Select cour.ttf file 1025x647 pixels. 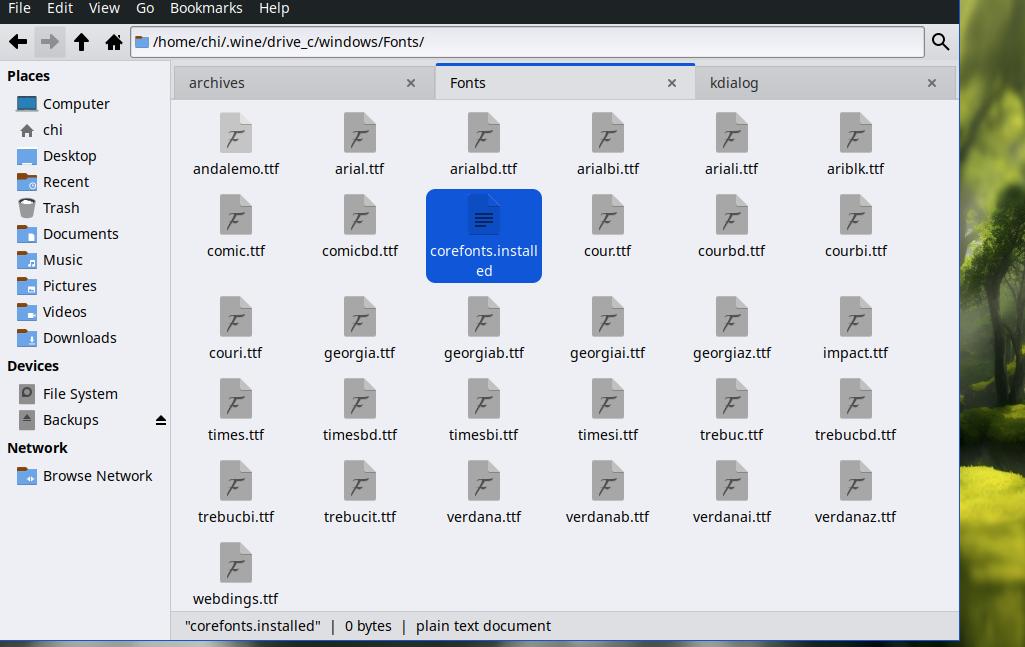pyautogui.click(x=607, y=227)
